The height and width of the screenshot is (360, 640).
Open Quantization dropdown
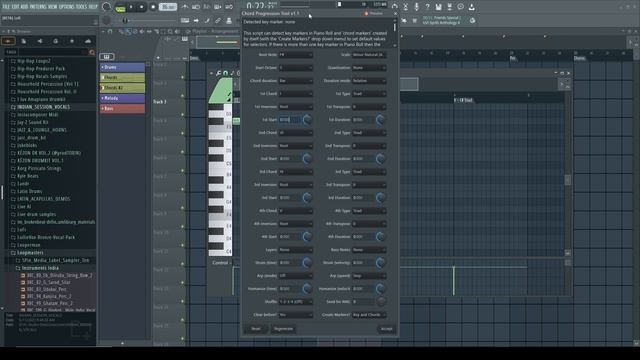pyautogui.click(x=369, y=68)
